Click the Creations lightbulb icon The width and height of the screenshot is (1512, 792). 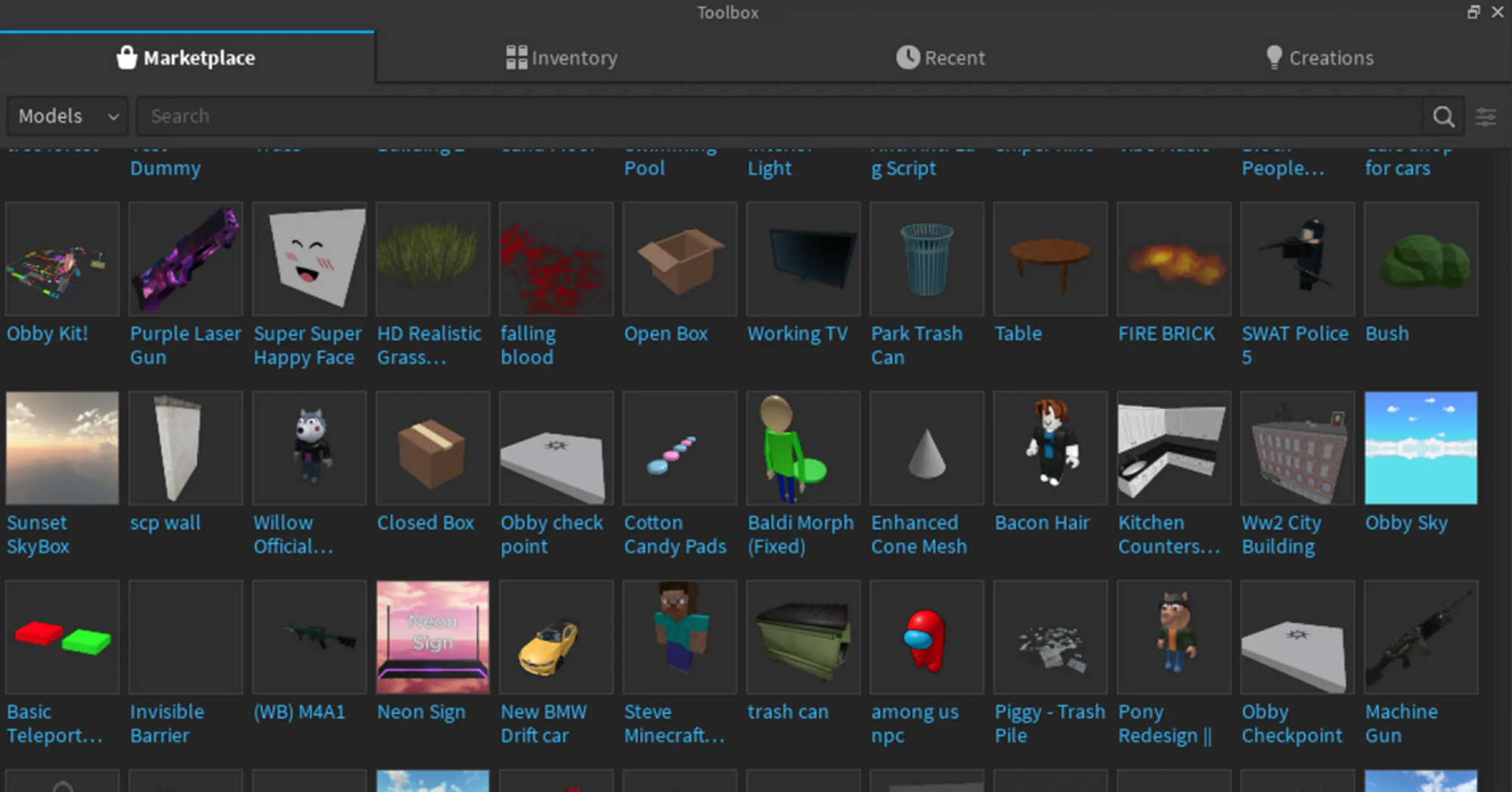click(1273, 57)
